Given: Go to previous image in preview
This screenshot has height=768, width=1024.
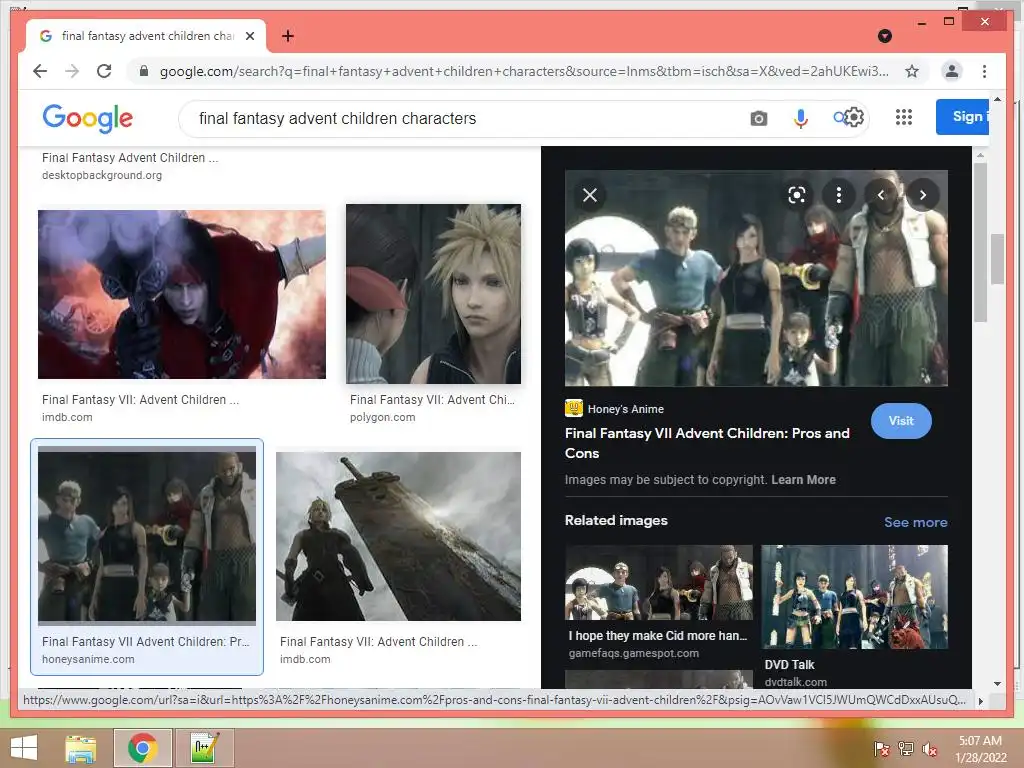Looking at the screenshot, I should 880,195.
